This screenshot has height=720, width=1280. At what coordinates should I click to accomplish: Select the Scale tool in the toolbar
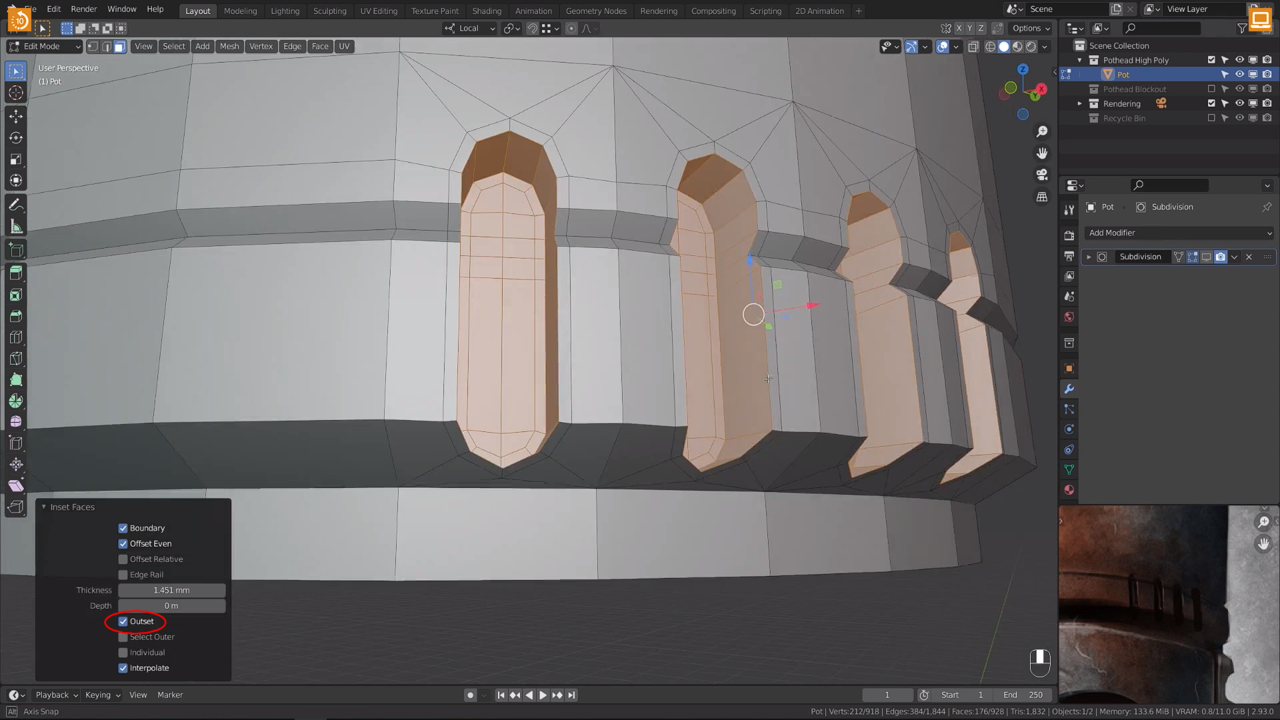click(x=16, y=159)
